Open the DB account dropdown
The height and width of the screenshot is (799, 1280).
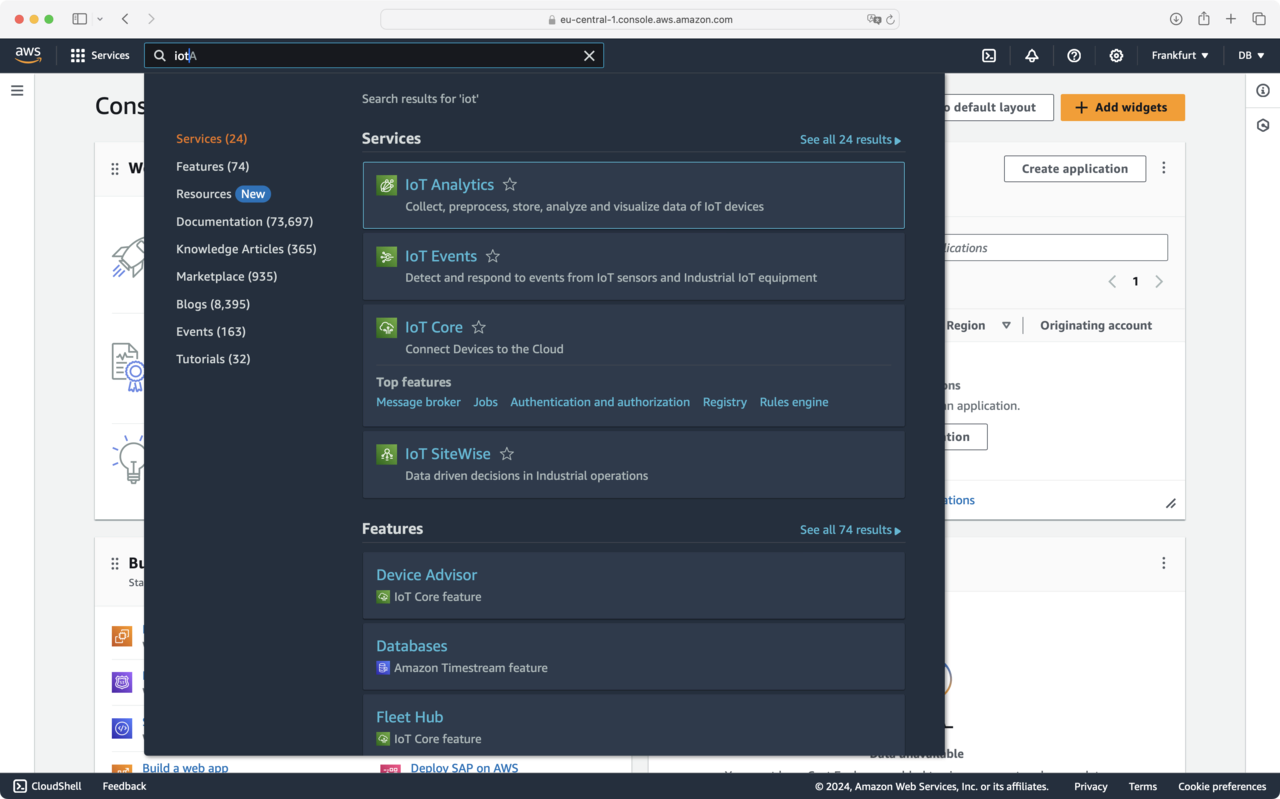pyautogui.click(x=1251, y=56)
